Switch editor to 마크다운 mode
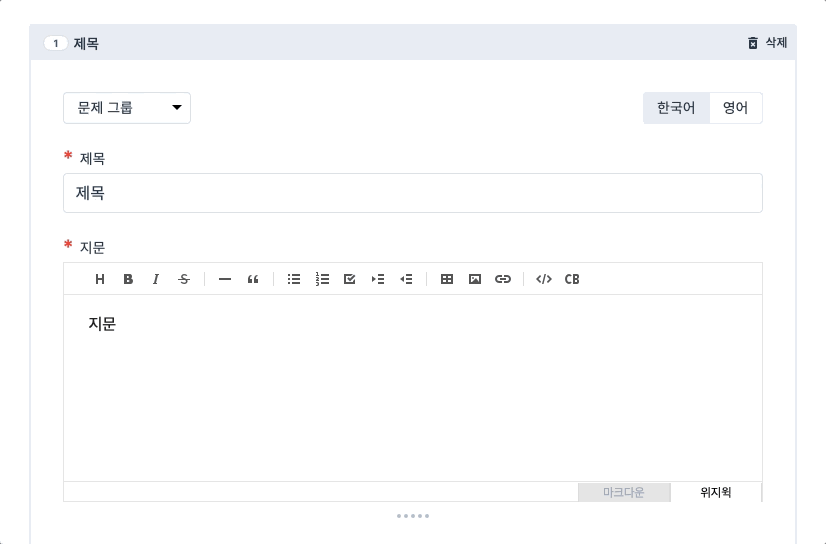 [624, 492]
